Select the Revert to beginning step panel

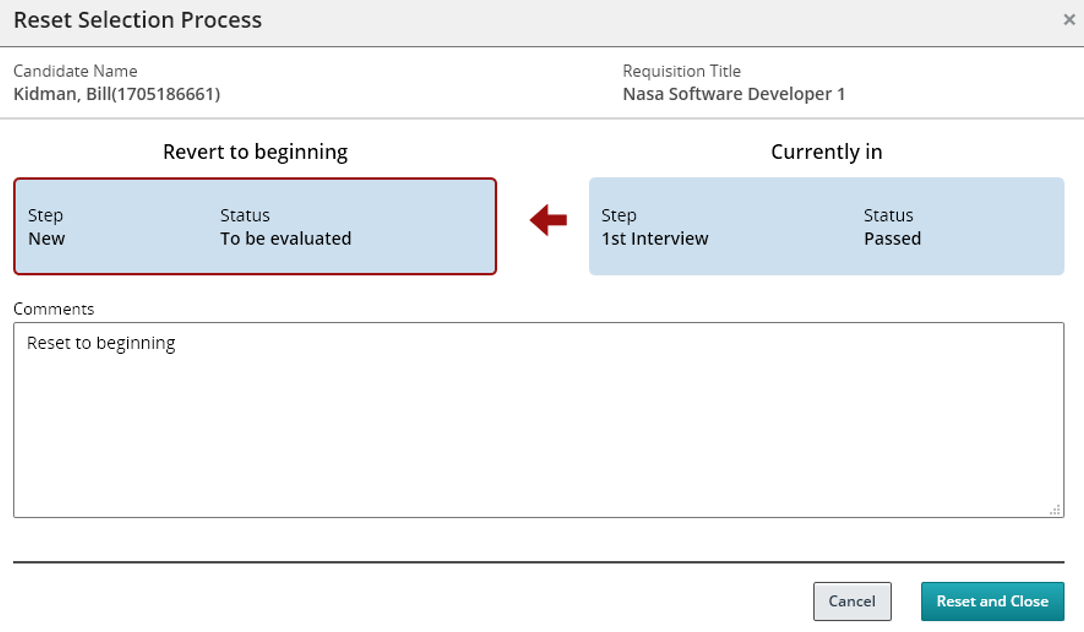[255, 226]
